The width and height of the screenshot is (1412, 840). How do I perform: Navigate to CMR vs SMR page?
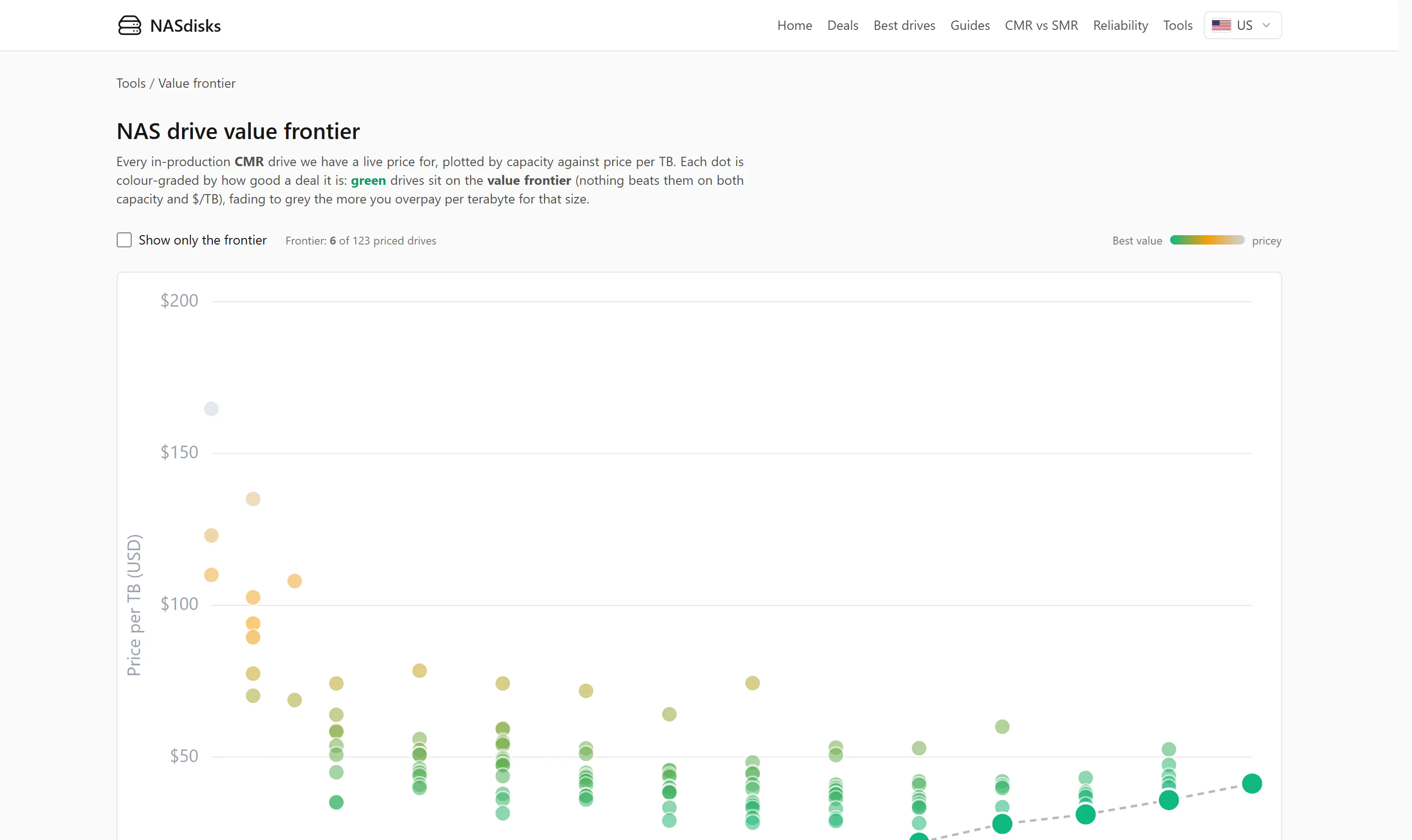point(1041,26)
